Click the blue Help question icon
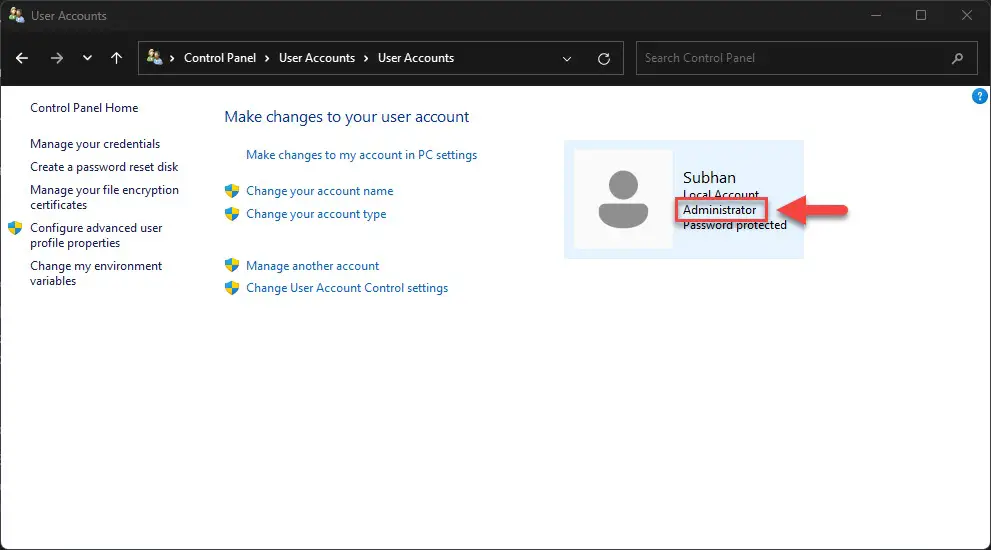The image size is (991, 550). [980, 96]
